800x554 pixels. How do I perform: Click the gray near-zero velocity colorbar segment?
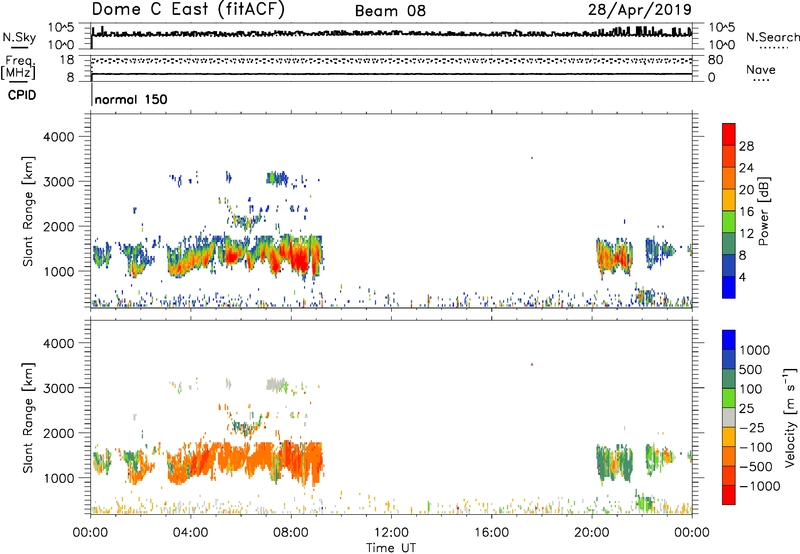729,417
